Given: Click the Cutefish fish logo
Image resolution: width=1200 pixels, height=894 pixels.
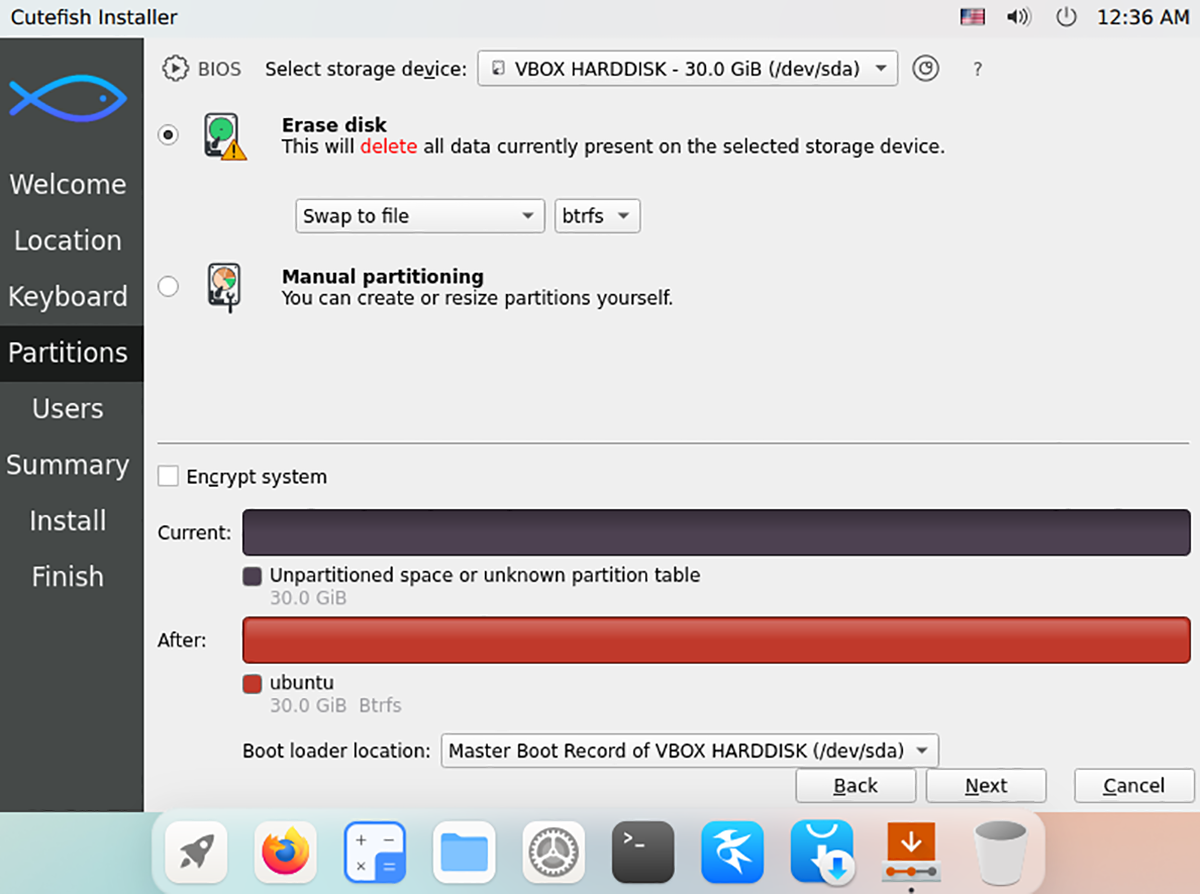Looking at the screenshot, I should tap(68, 99).
